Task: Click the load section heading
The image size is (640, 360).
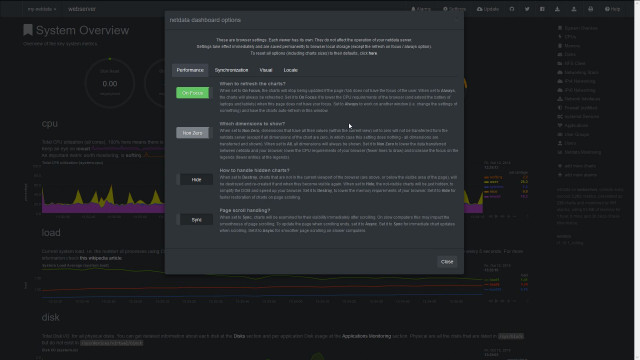Action: pos(51,233)
